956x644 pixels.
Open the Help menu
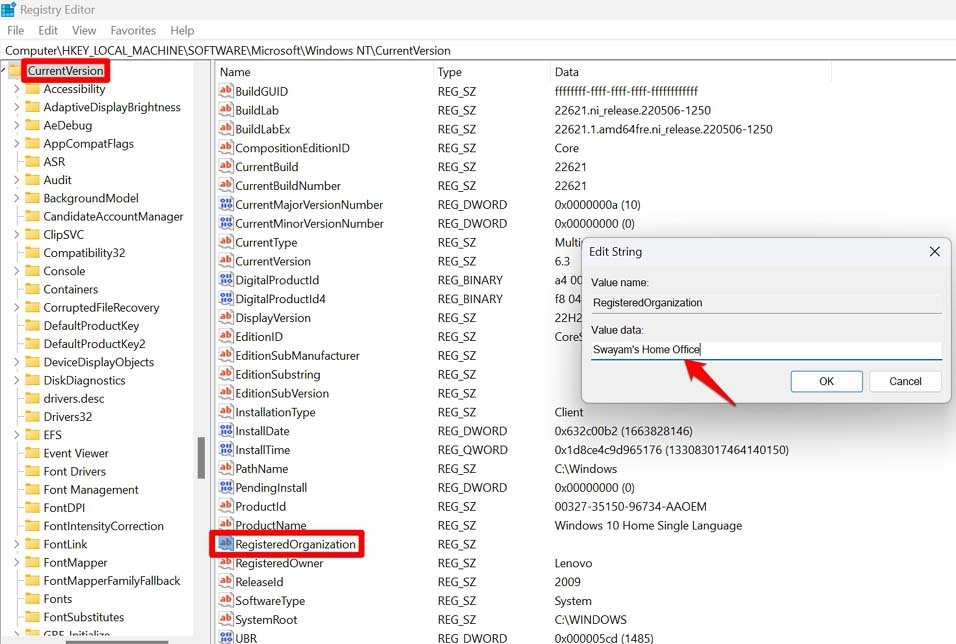coord(182,30)
